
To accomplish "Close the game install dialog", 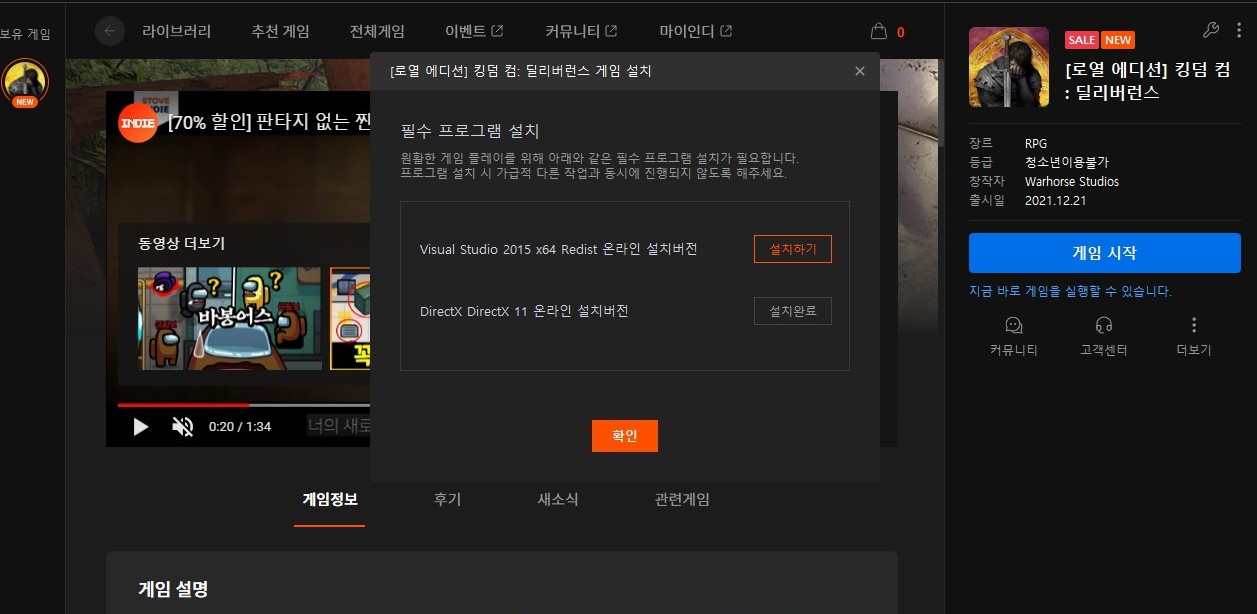I will pyautogui.click(x=859, y=71).
